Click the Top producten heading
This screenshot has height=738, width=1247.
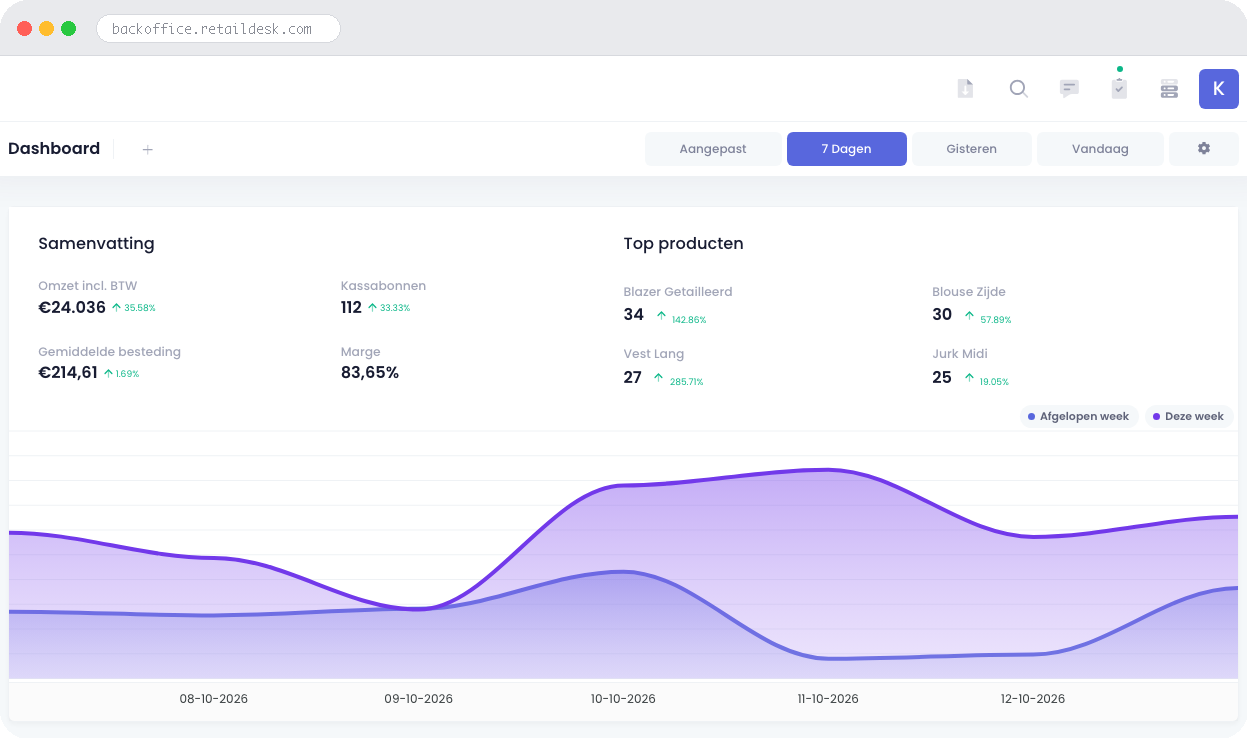[683, 244]
